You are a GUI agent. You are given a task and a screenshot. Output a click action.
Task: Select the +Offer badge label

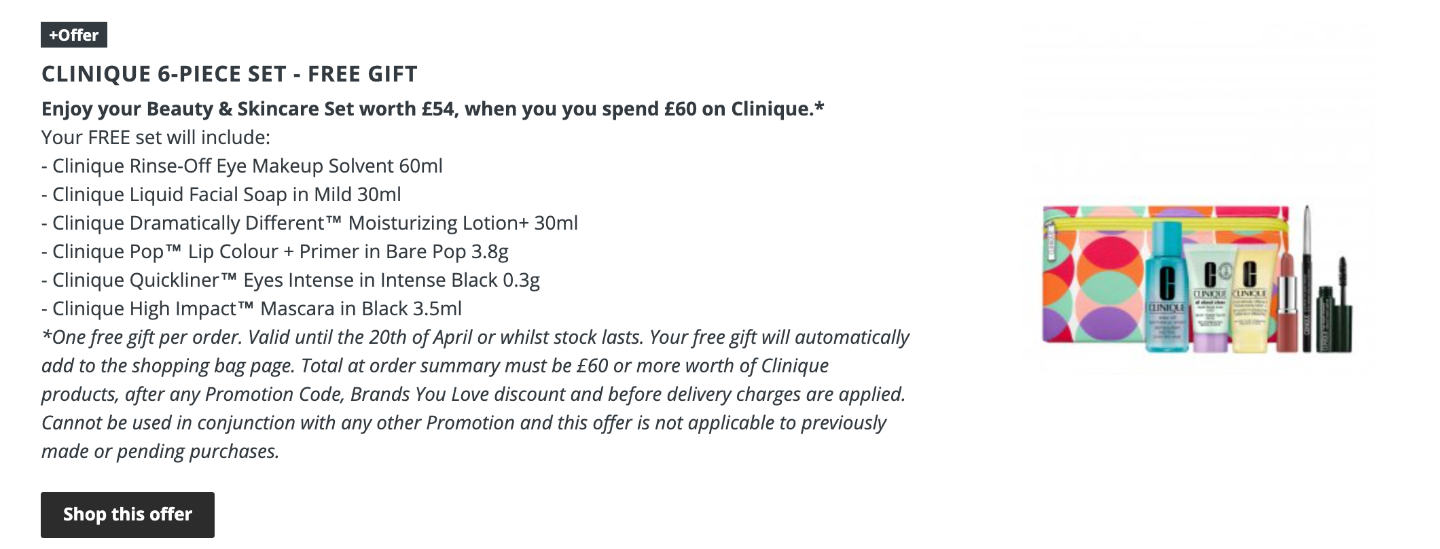[74, 35]
